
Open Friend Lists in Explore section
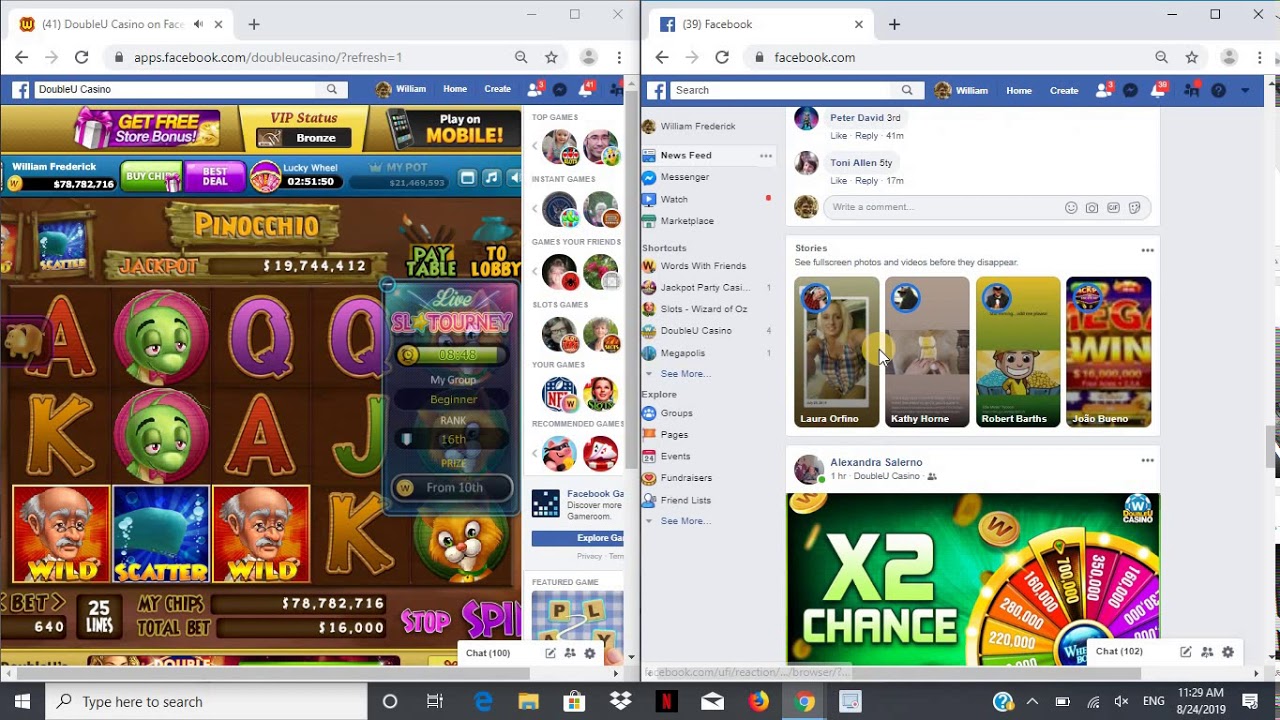[685, 500]
